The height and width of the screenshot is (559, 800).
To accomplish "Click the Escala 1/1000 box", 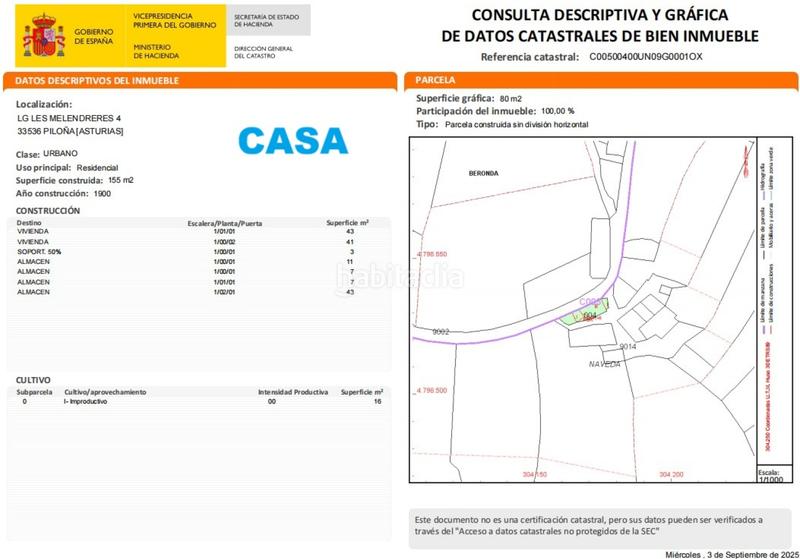I will (769, 475).
